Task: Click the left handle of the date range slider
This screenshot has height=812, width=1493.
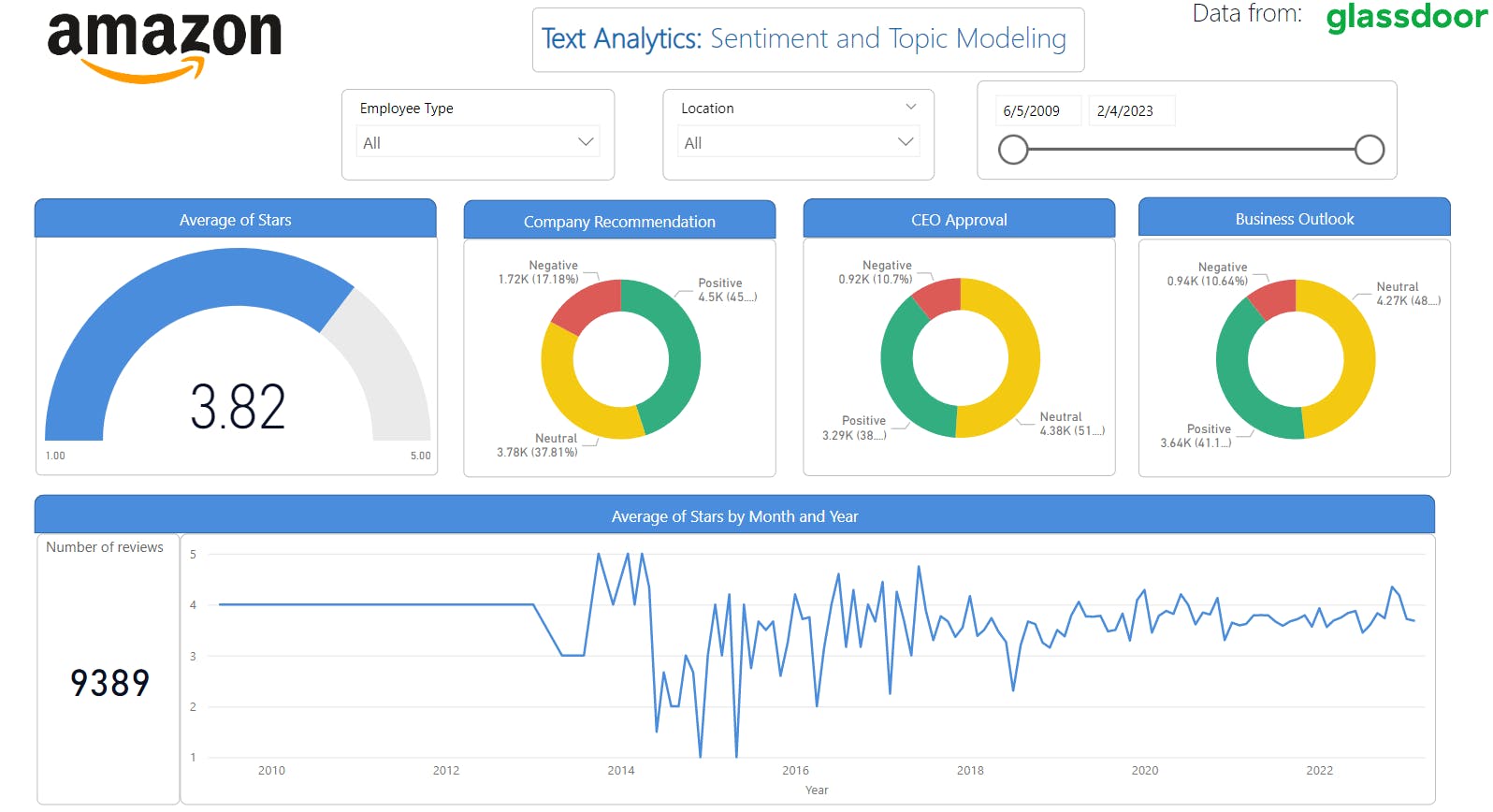Action: (1013, 149)
